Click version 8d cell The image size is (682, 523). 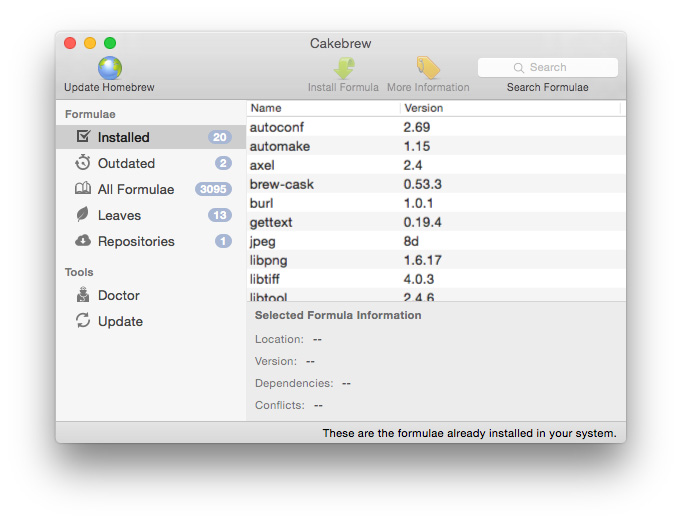click(x=411, y=241)
